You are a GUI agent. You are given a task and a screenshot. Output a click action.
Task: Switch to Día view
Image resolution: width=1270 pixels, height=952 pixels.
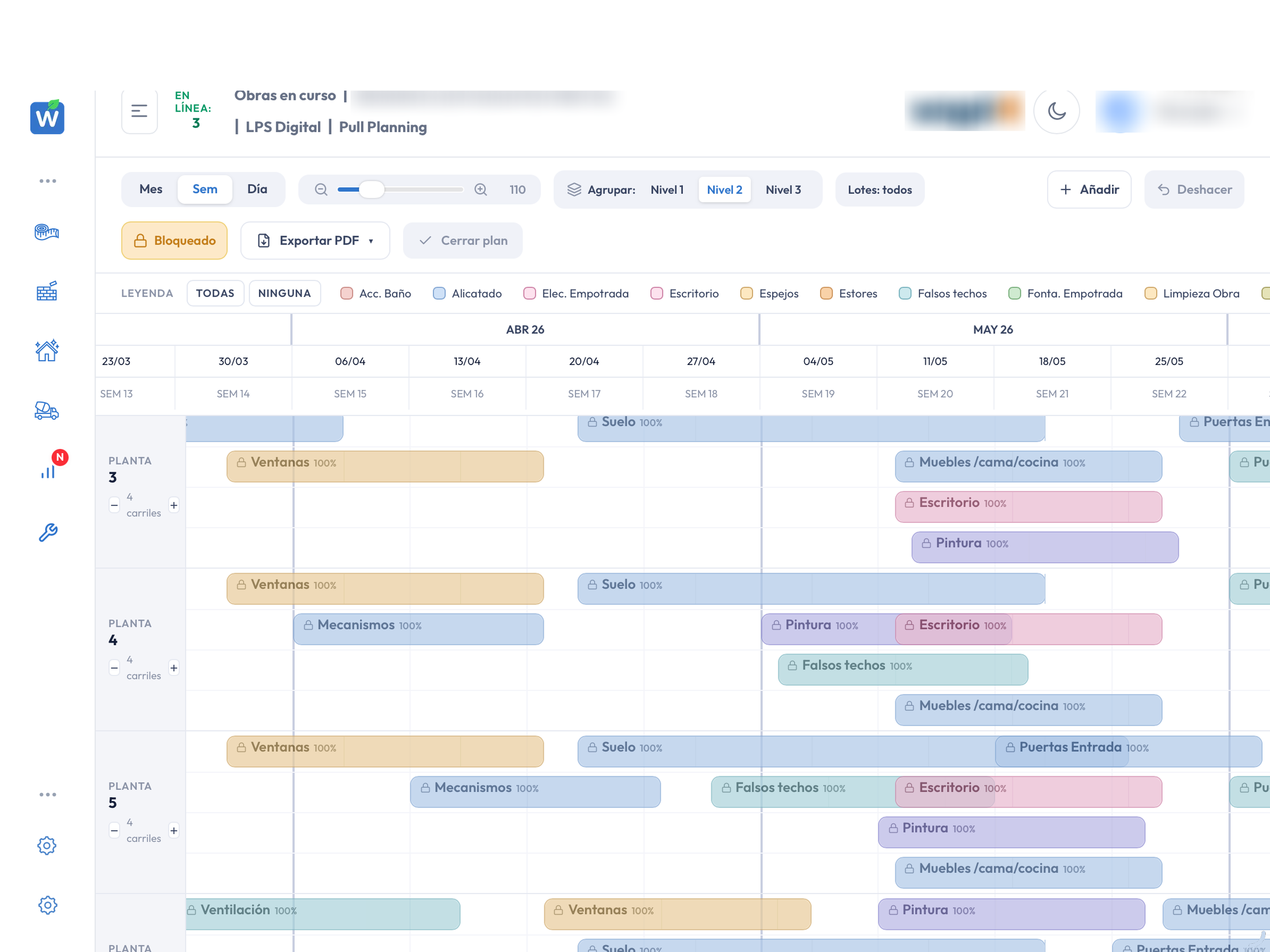tap(257, 190)
